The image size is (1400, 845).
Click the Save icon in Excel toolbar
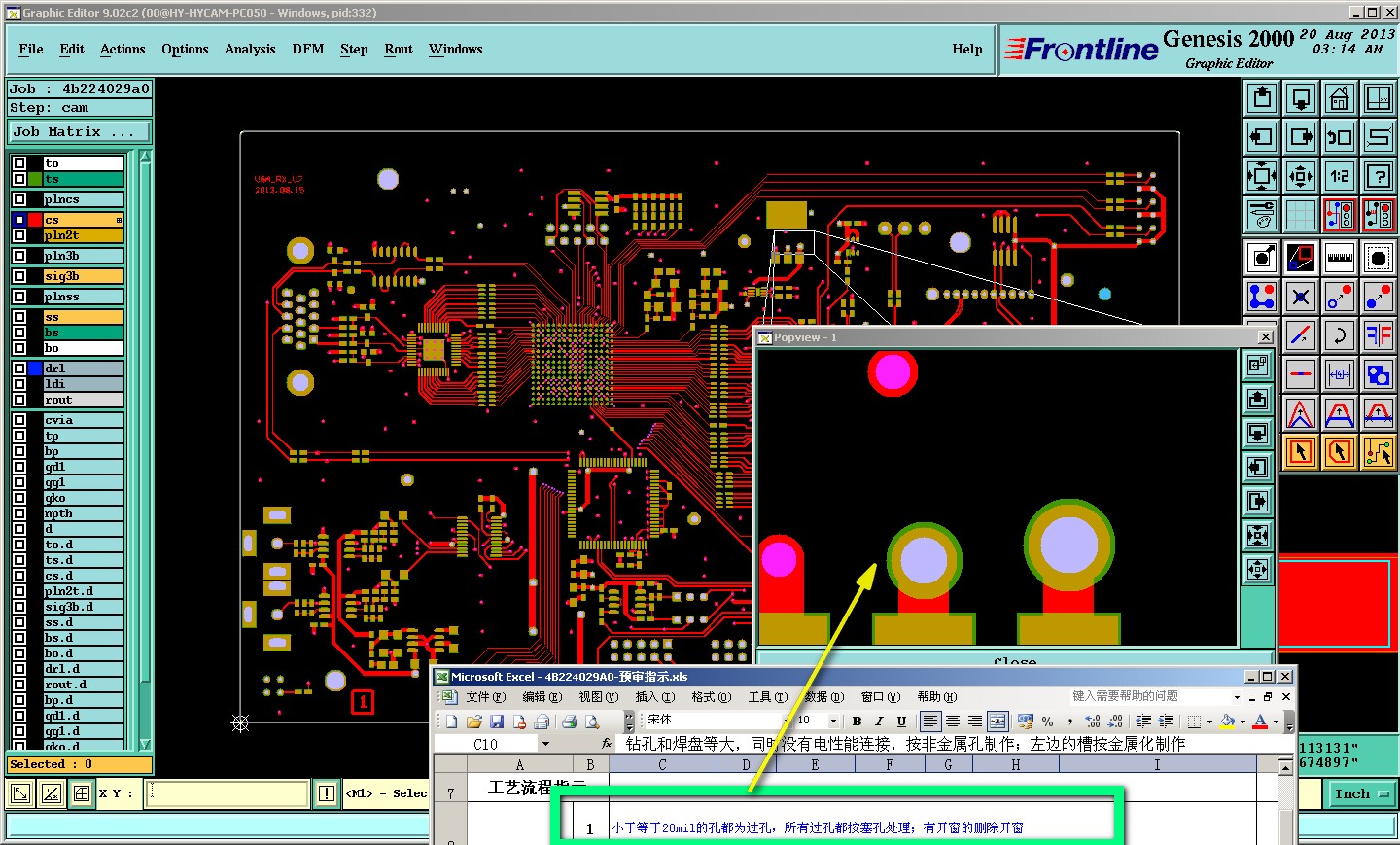click(497, 722)
